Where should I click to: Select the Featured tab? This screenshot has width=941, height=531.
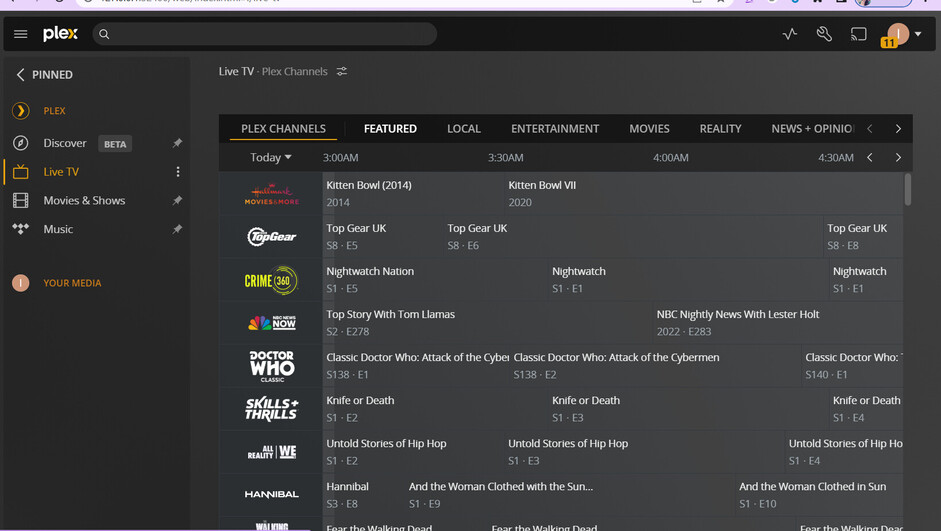(390, 128)
